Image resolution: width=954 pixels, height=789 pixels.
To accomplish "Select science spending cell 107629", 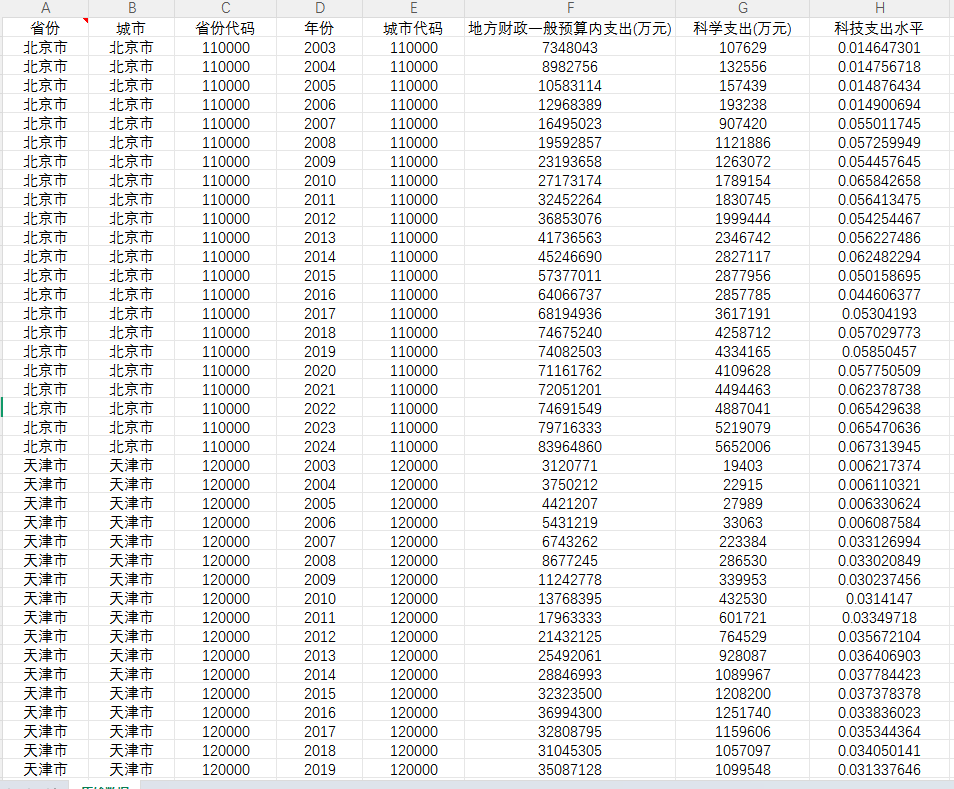I will click(x=743, y=47).
